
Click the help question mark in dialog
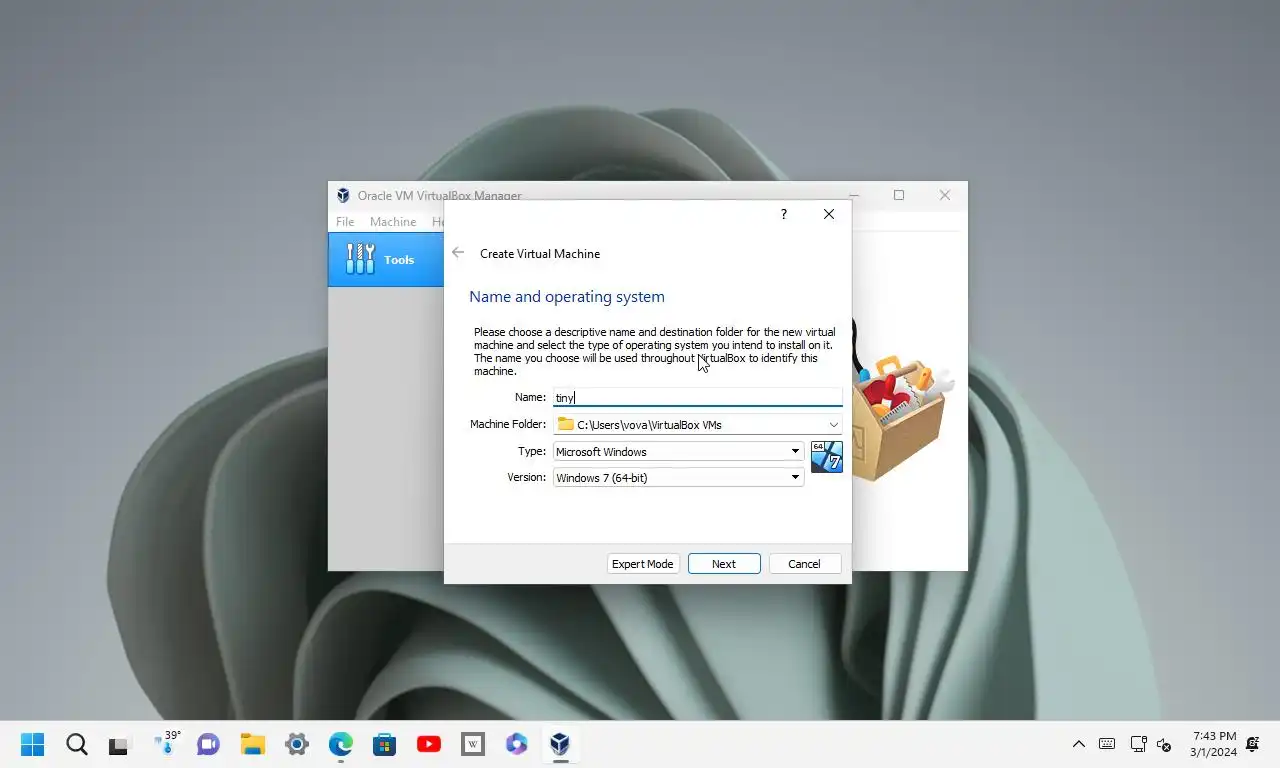click(x=783, y=214)
